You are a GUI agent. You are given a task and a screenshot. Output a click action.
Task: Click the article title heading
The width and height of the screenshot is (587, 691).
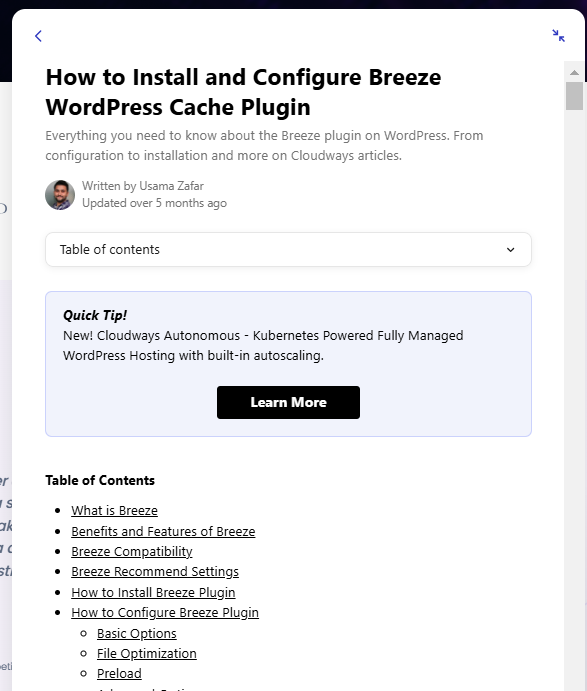tap(243, 92)
